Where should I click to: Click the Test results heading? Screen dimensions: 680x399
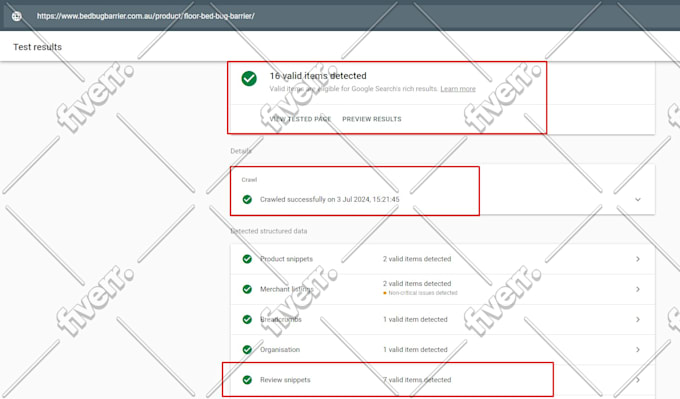coord(37,47)
